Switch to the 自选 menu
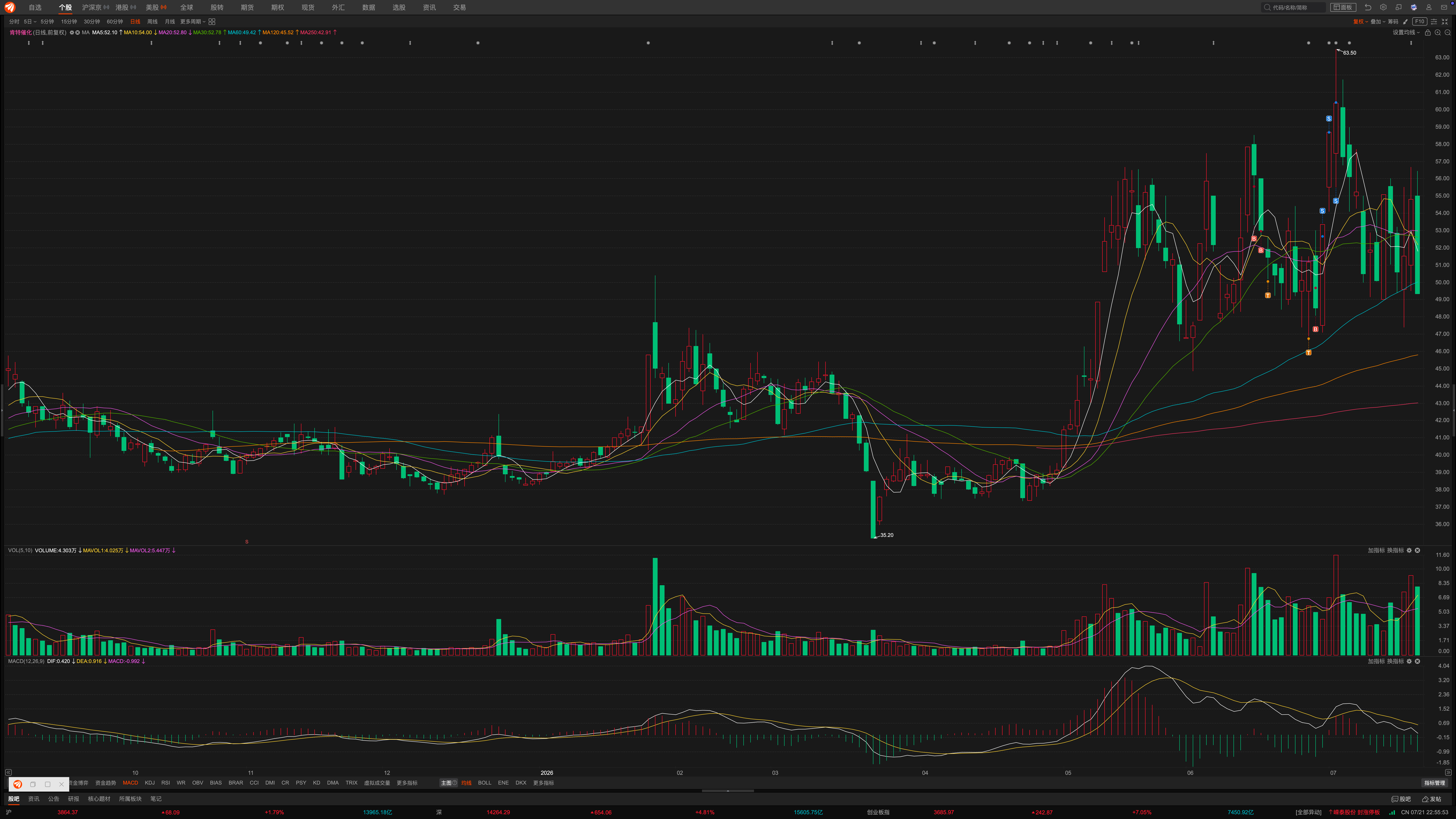 point(35,7)
